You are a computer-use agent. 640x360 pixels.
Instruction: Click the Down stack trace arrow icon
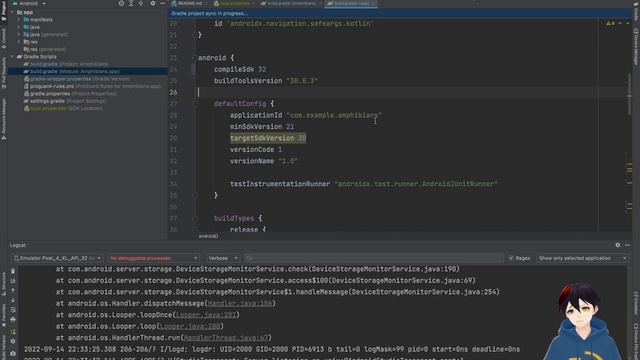[x=13, y=300]
